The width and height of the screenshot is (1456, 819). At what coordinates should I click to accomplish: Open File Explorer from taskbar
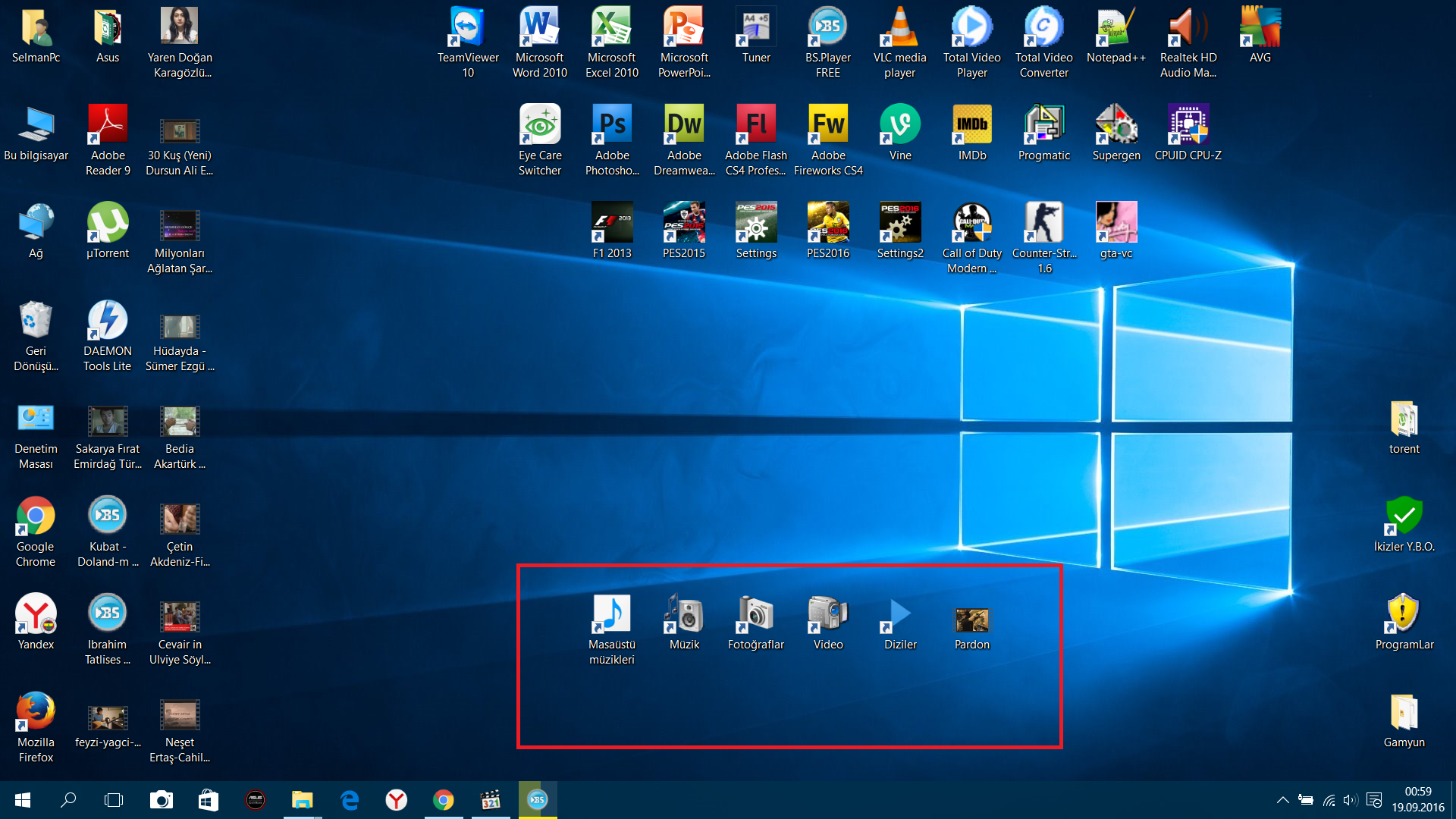tap(302, 800)
